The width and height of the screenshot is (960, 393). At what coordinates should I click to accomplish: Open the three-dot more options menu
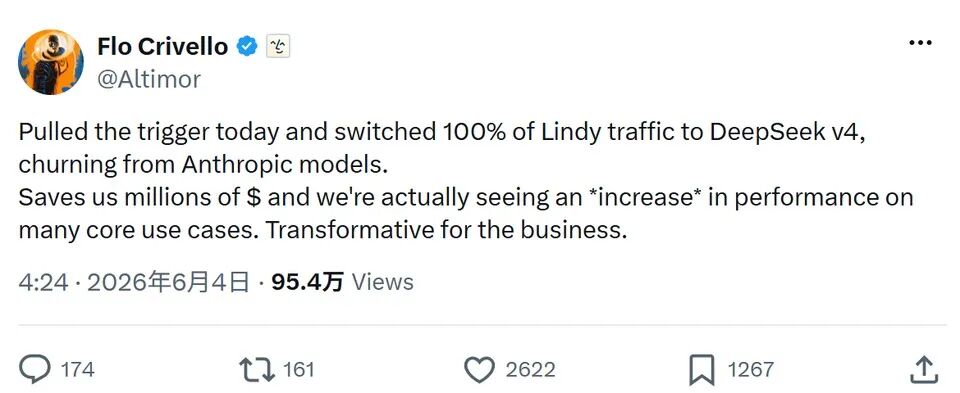click(921, 43)
